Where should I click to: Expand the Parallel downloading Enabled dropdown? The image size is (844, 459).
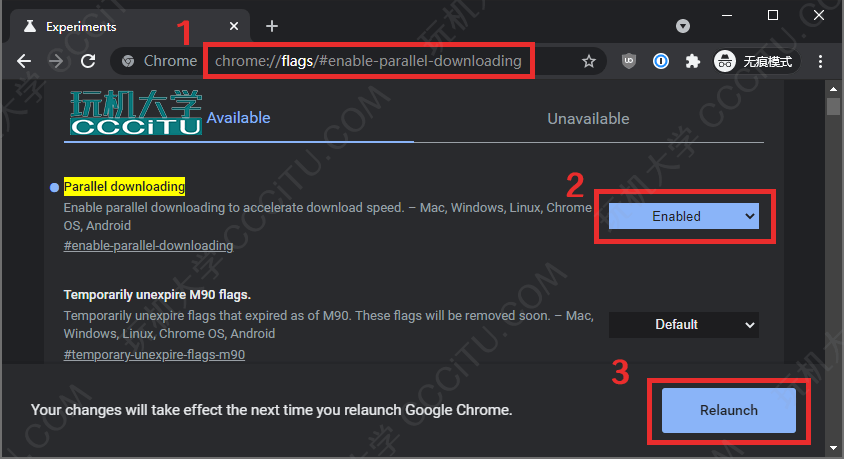tap(684, 216)
